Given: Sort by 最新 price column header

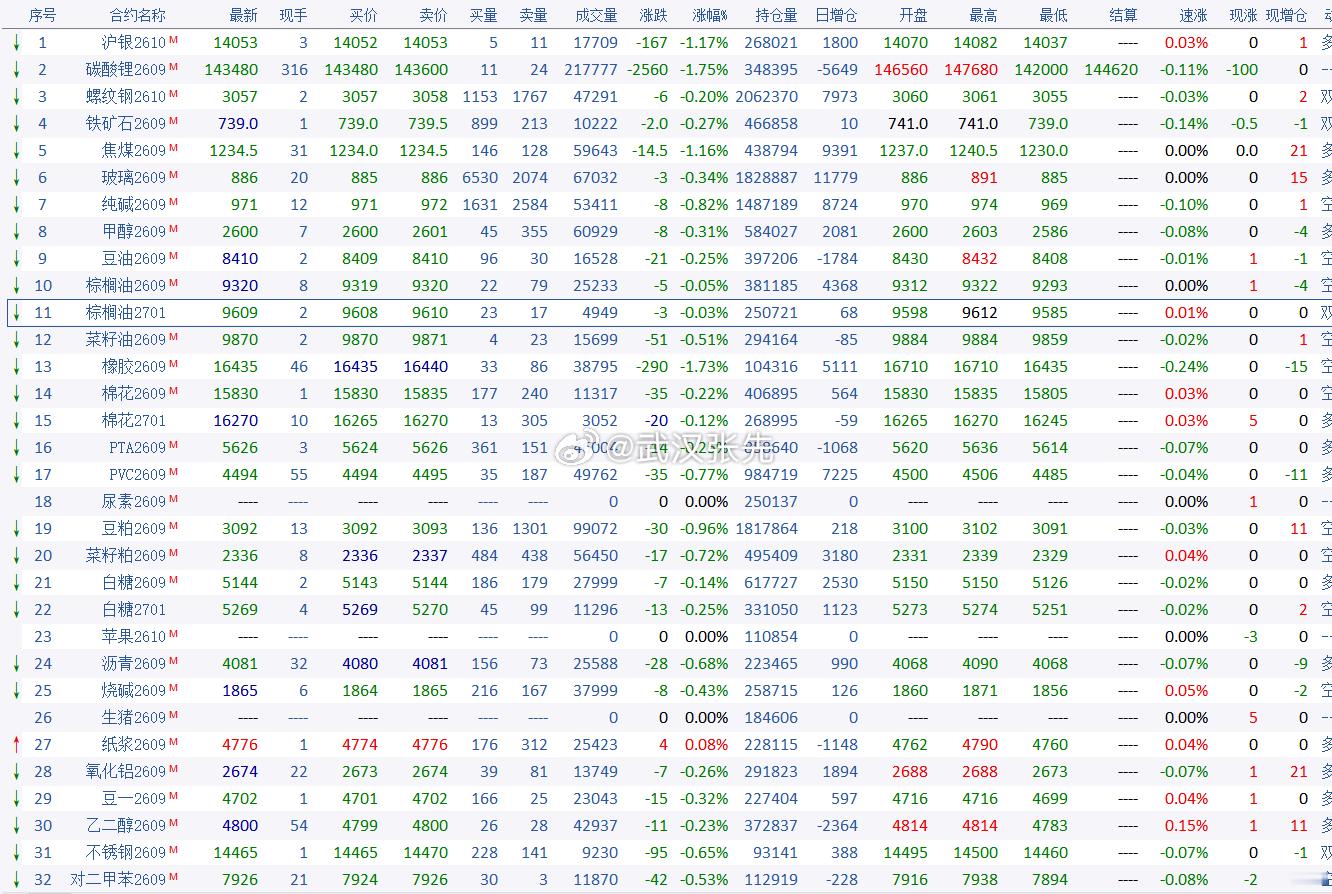Looking at the screenshot, I should (x=243, y=15).
